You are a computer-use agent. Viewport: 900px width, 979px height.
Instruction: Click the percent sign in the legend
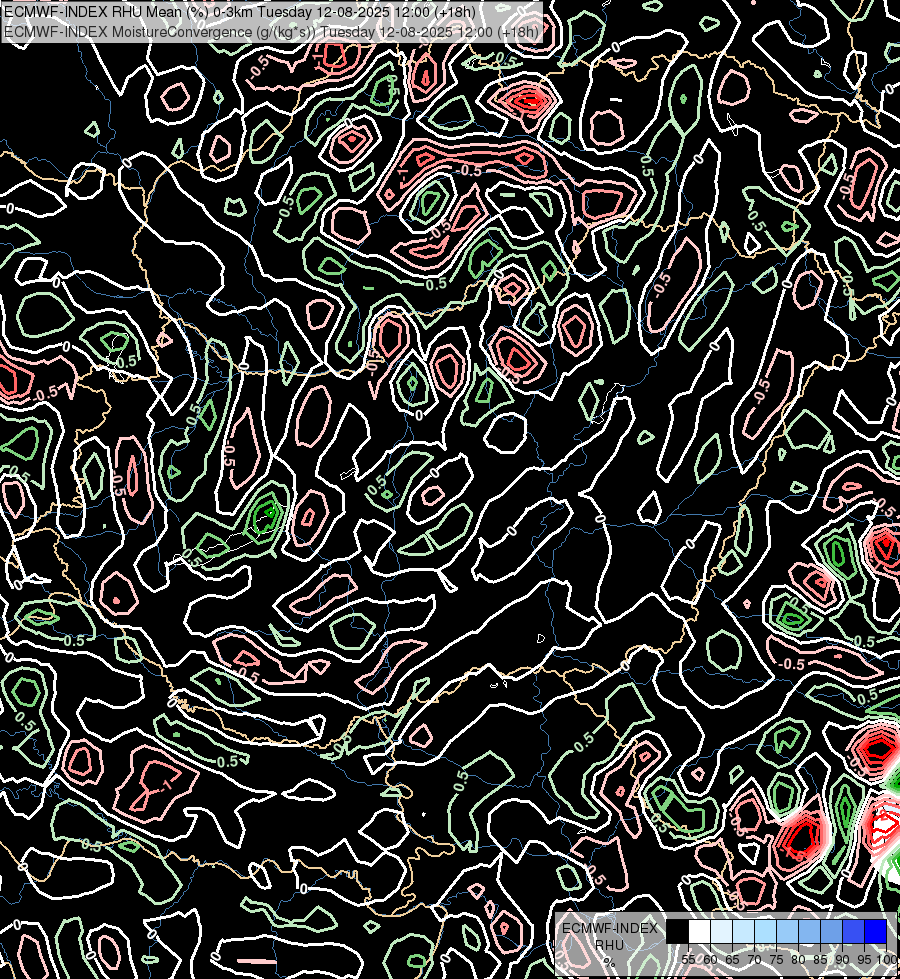click(x=609, y=963)
